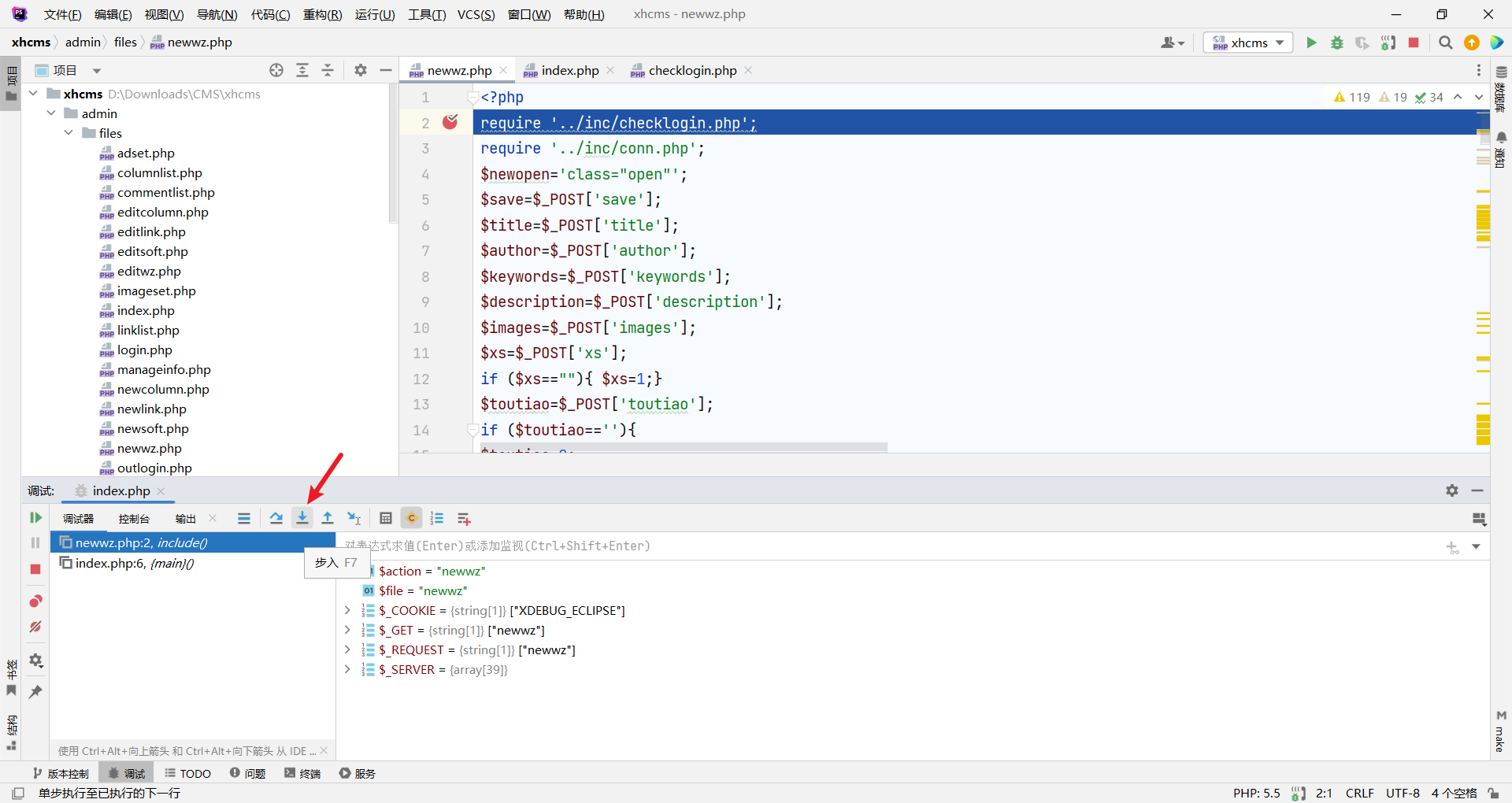Resume the program with the green resume icon
The image size is (1512, 803).
[x=35, y=517]
